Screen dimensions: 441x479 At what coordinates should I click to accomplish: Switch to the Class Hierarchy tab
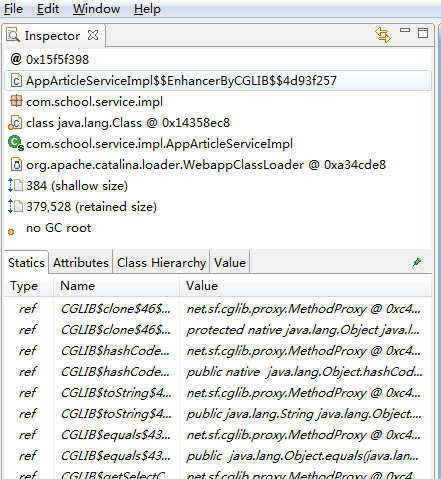pos(161,263)
